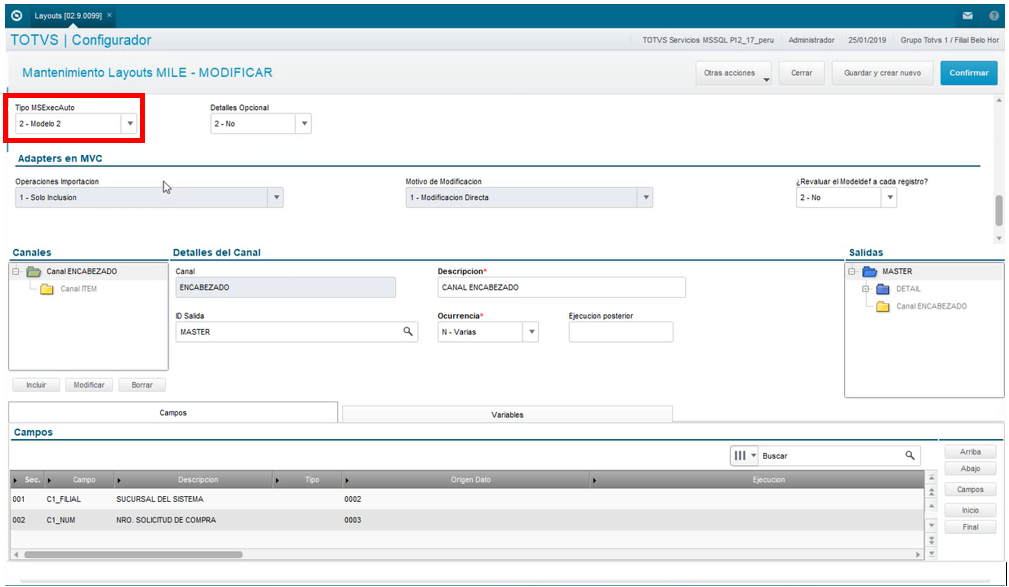
Task: Open the column selector icon beside Buscar
Action: tap(745, 456)
